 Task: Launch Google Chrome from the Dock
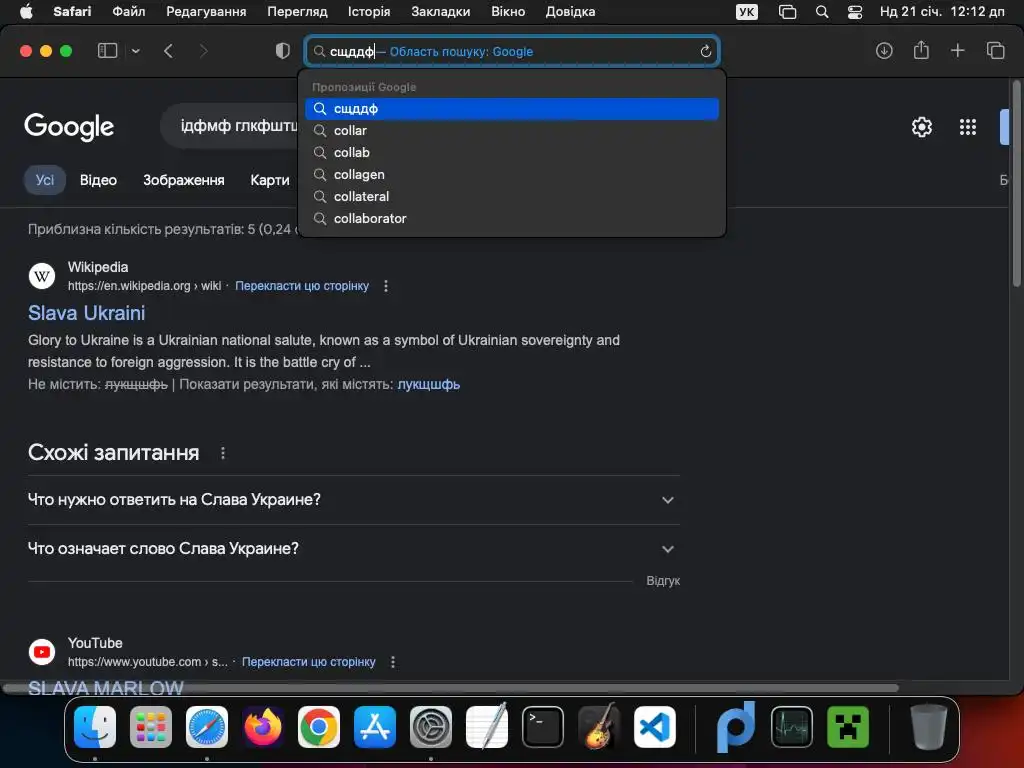tap(319, 727)
